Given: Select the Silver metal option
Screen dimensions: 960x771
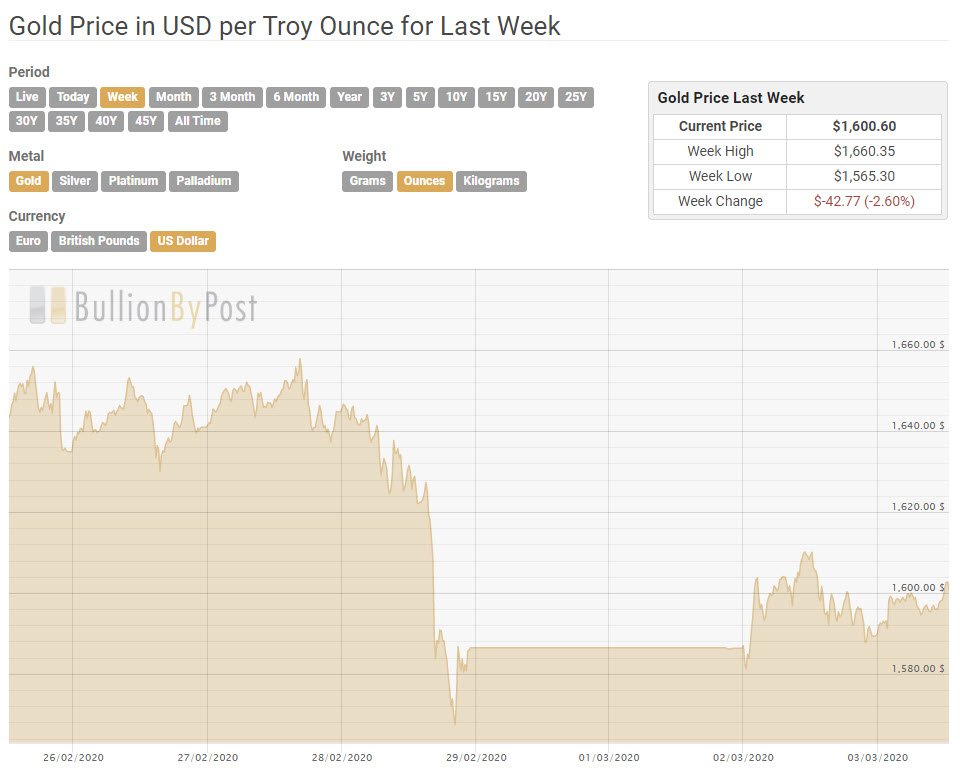Looking at the screenshot, I should click(x=74, y=181).
